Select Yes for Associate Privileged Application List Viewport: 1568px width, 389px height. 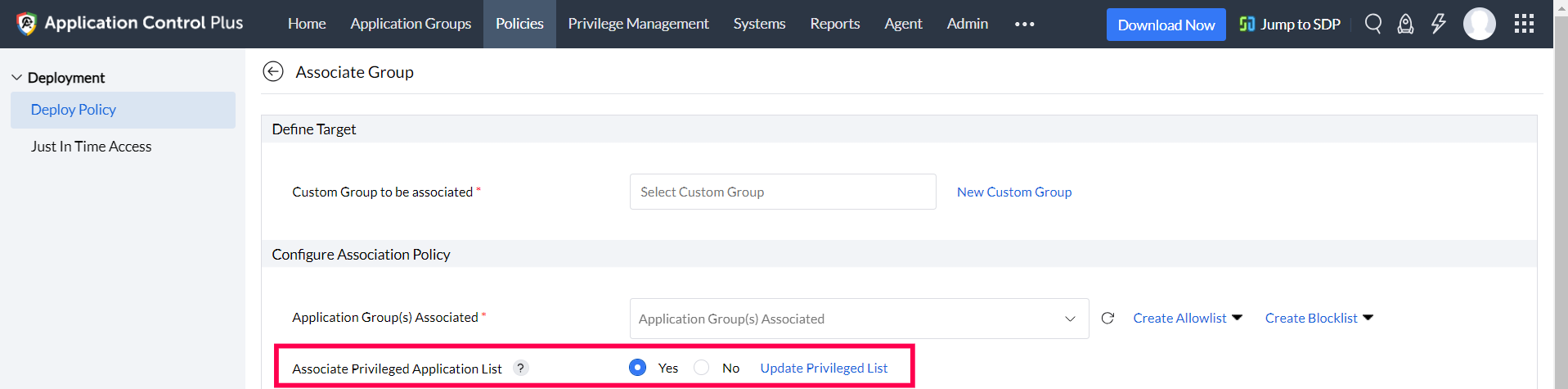pyautogui.click(x=638, y=368)
